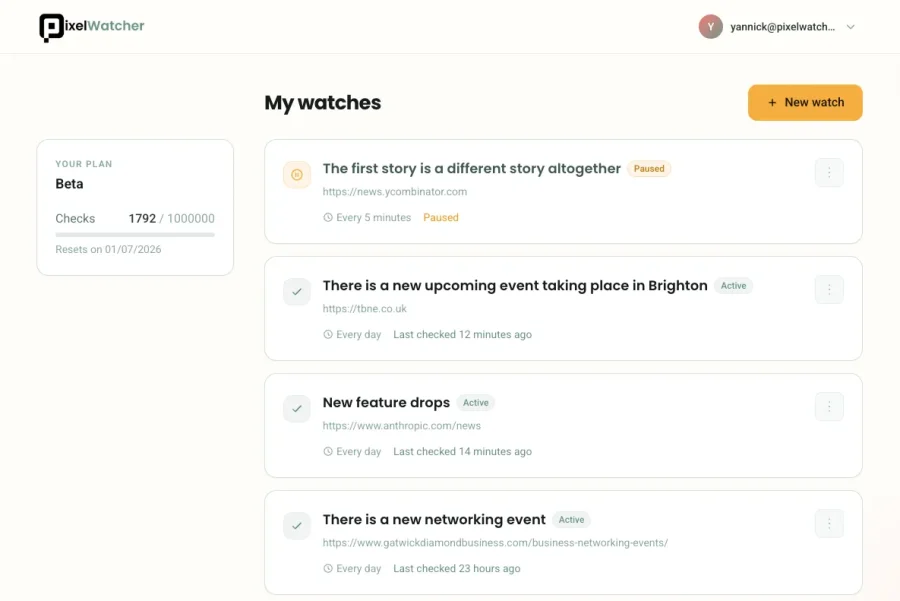Click 'Last checked 23 hours ago'
The image size is (900, 601).
[457, 569]
